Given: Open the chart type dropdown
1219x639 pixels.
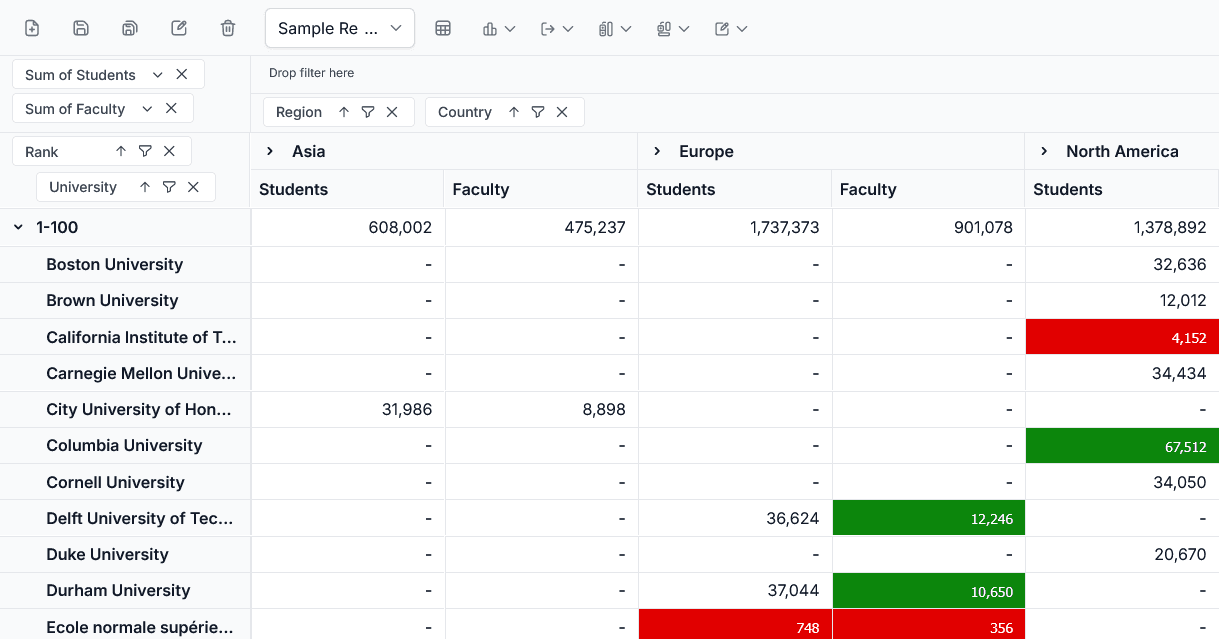Looking at the screenshot, I should click(499, 28).
